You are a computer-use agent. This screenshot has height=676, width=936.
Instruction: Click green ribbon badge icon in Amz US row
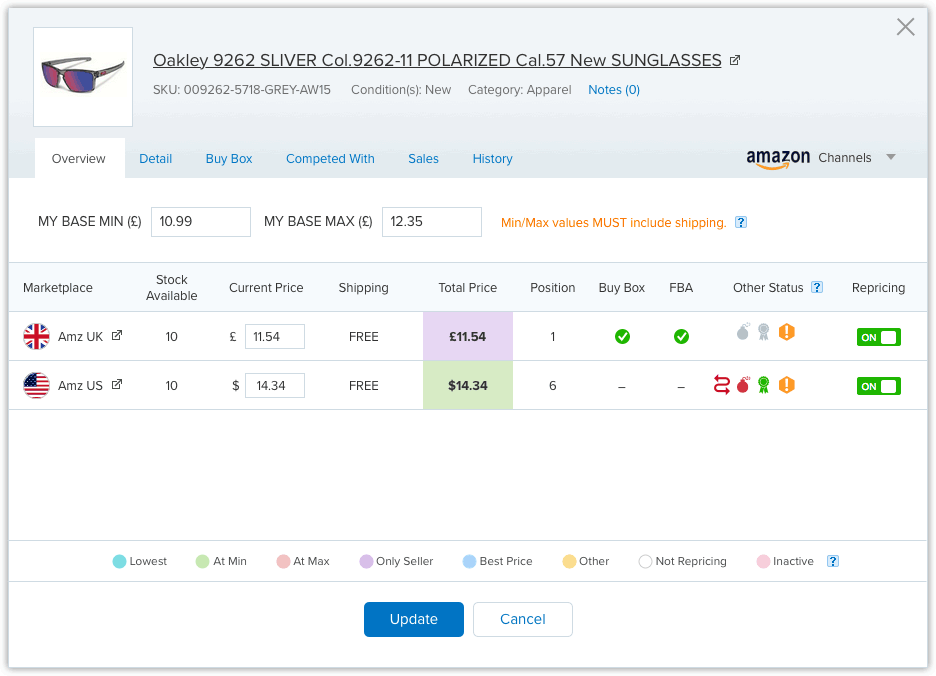[x=763, y=385]
